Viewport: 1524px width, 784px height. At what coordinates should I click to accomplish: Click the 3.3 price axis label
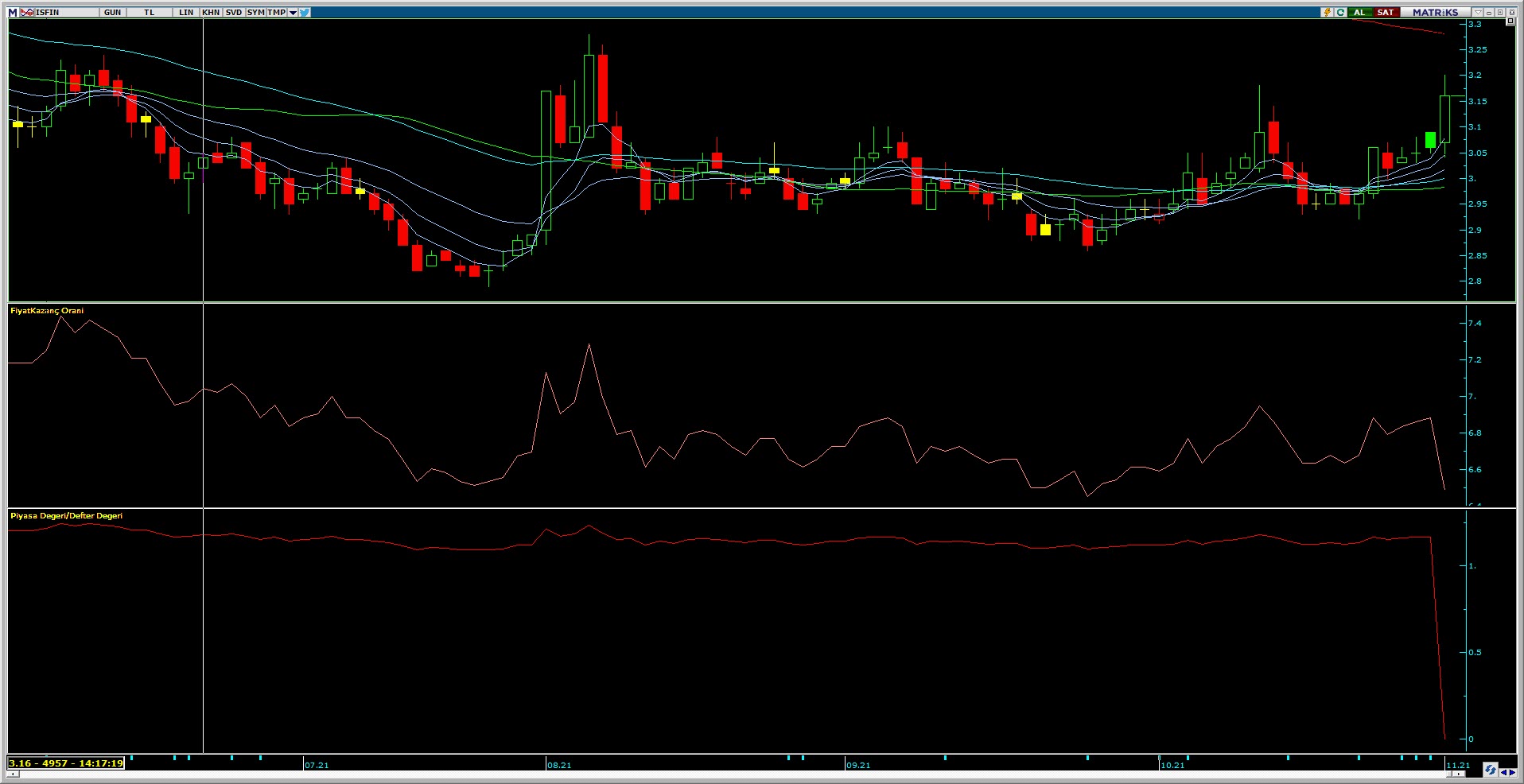point(1475,24)
